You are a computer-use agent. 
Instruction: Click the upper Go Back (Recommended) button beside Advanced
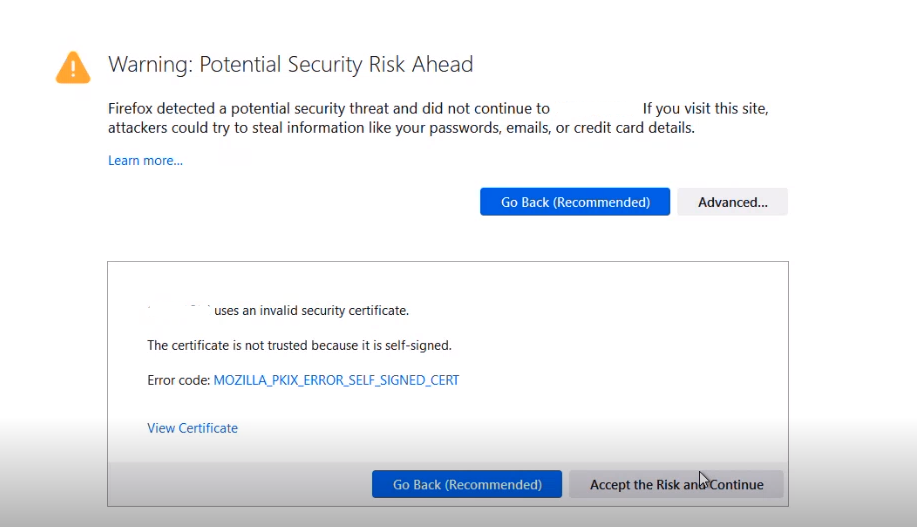point(575,202)
